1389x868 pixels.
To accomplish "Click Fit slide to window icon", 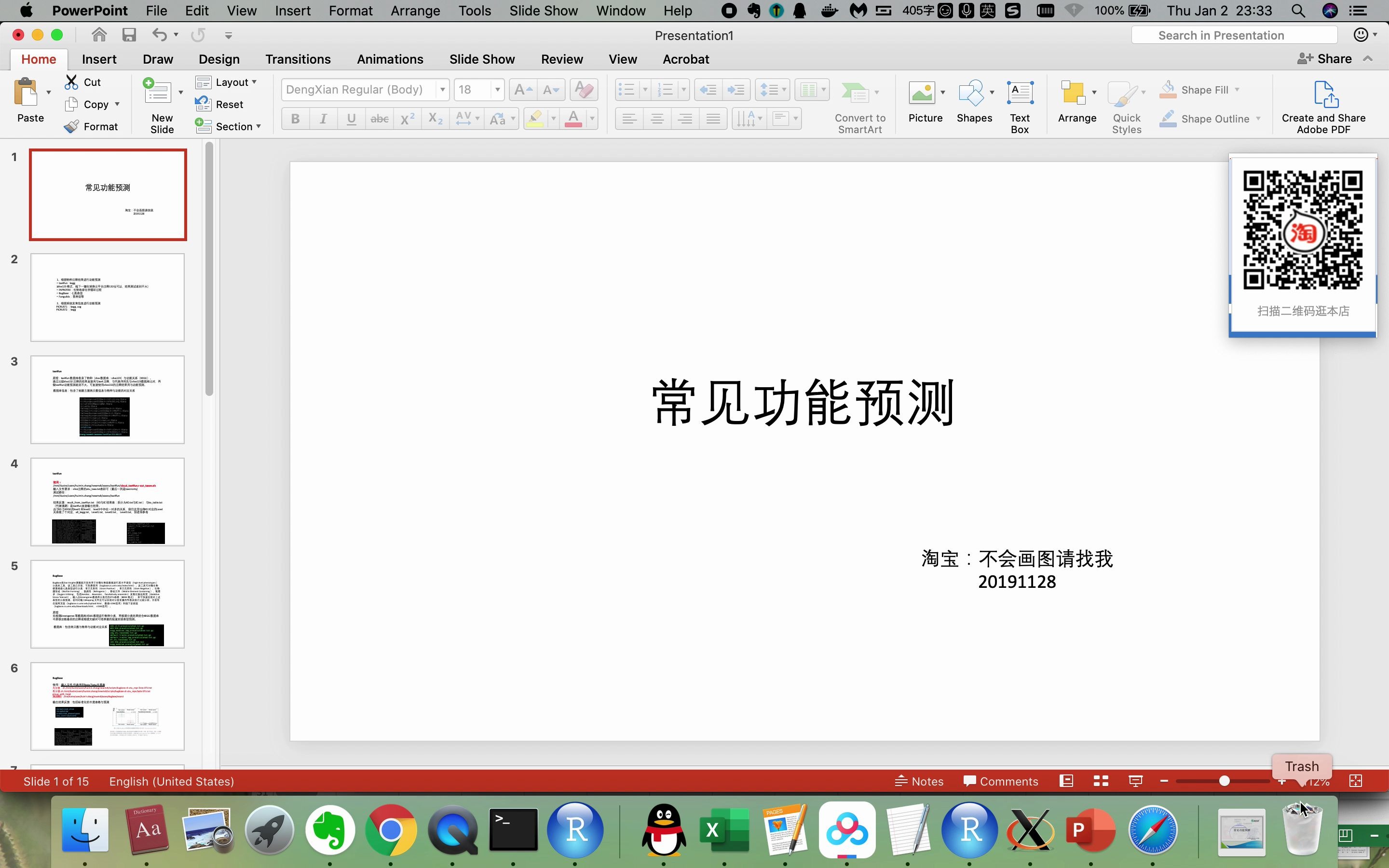I will point(1356,781).
